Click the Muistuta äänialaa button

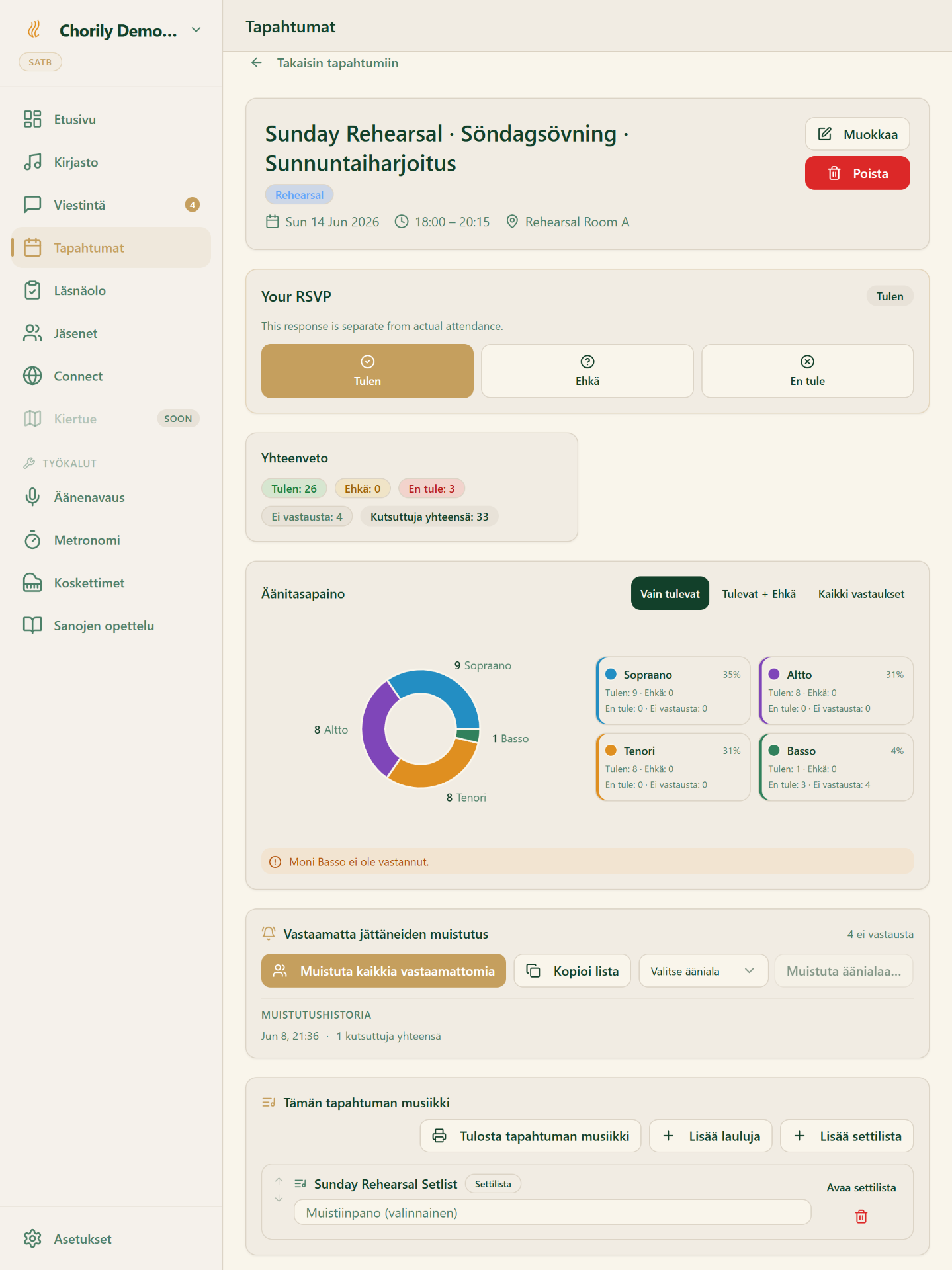coord(844,971)
